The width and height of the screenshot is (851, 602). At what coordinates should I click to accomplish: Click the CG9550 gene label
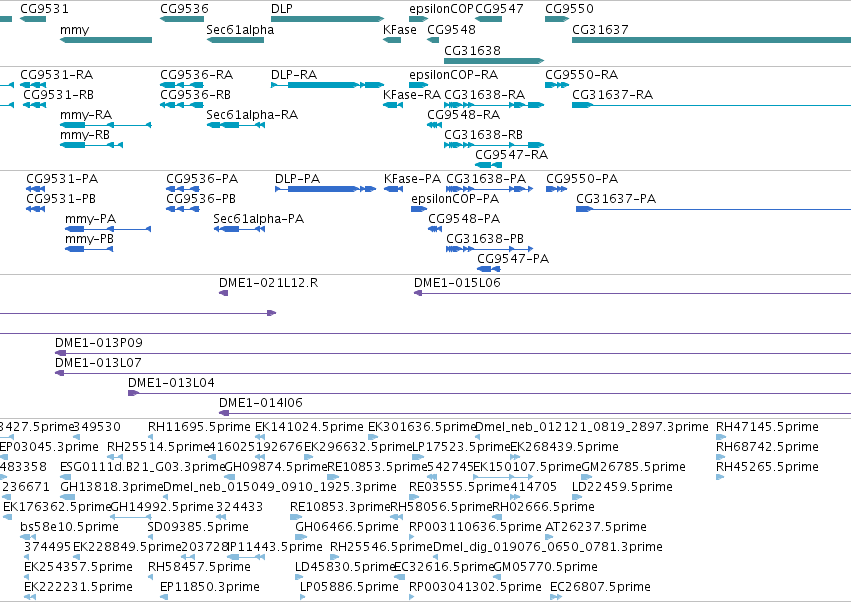pyautogui.click(x=569, y=9)
